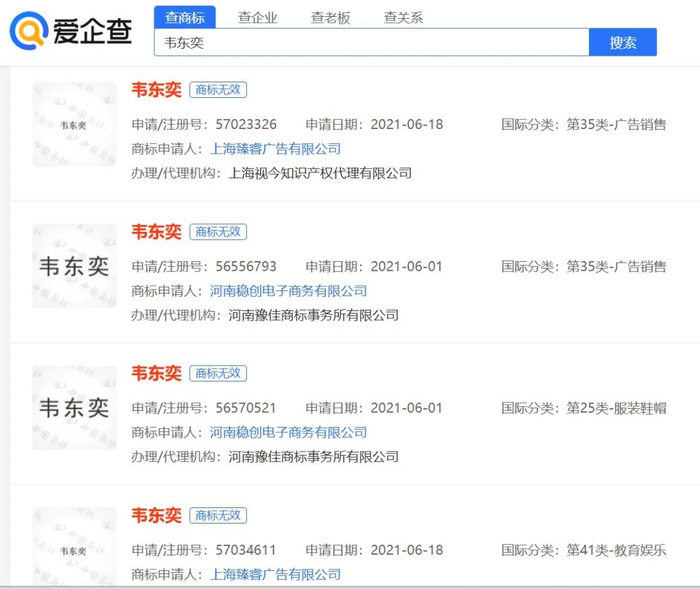Click the 爱企查 logo icon
The width and height of the screenshot is (700, 589).
coord(29,31)
